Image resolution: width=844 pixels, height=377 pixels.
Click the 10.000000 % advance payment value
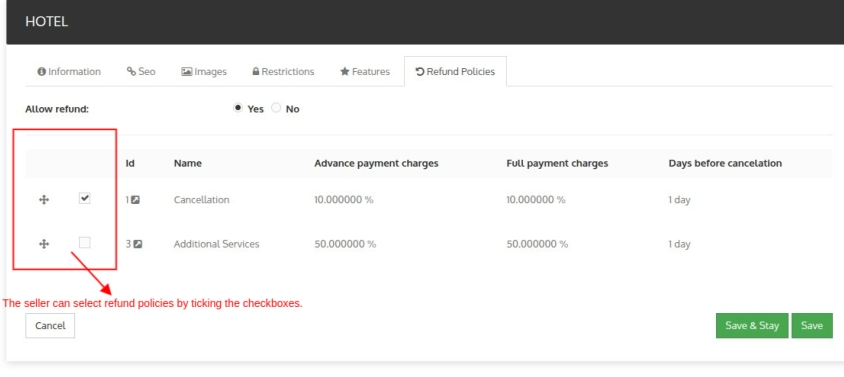coord(343,200)
